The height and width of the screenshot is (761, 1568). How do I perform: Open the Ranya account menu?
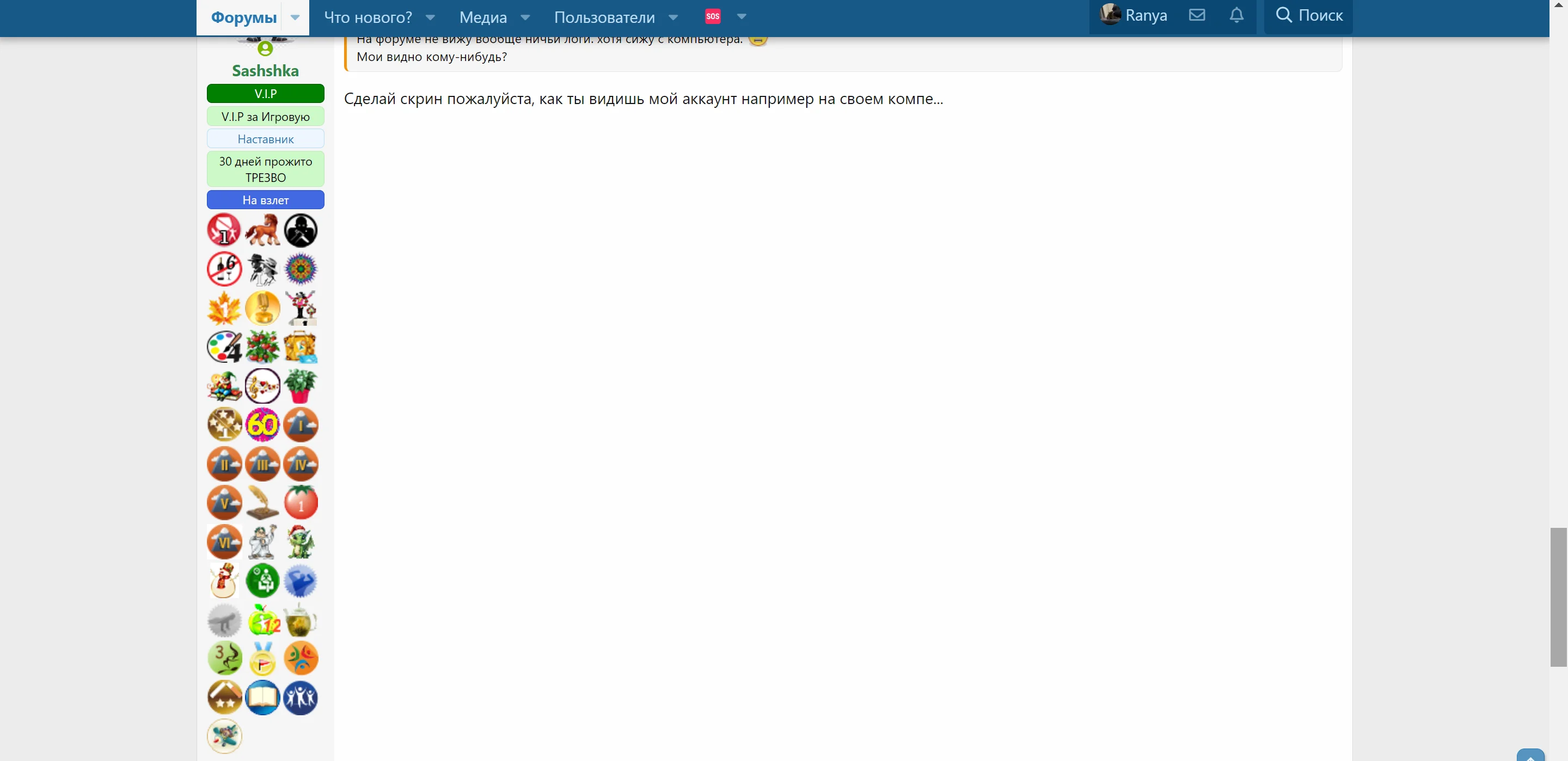tap(1134, 15)
